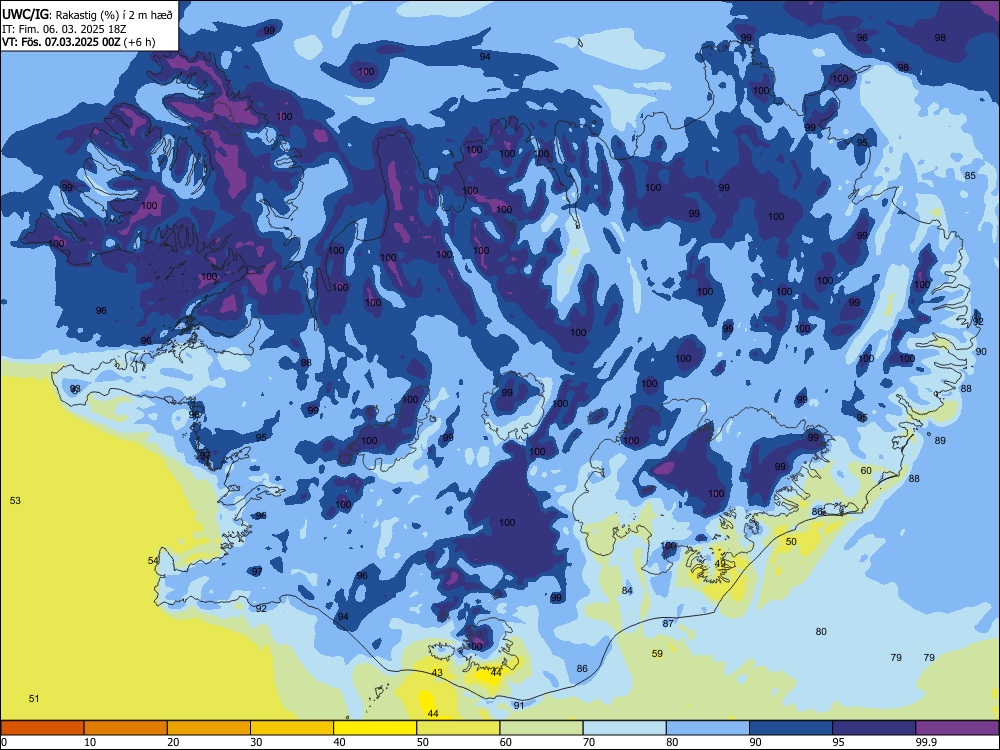The height and width of the screenshot is (750, 1000).
Task: Click the map title 'Rakastig (%) í 2 m hæð'
Action: (114, 15)
